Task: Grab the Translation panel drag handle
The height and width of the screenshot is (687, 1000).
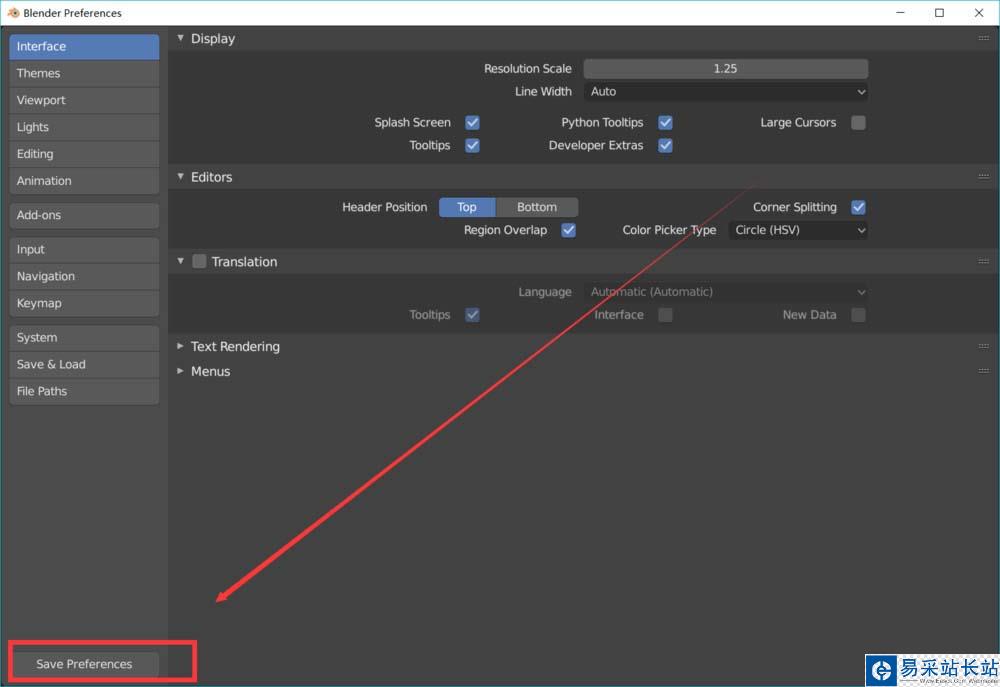Action: 983,262
